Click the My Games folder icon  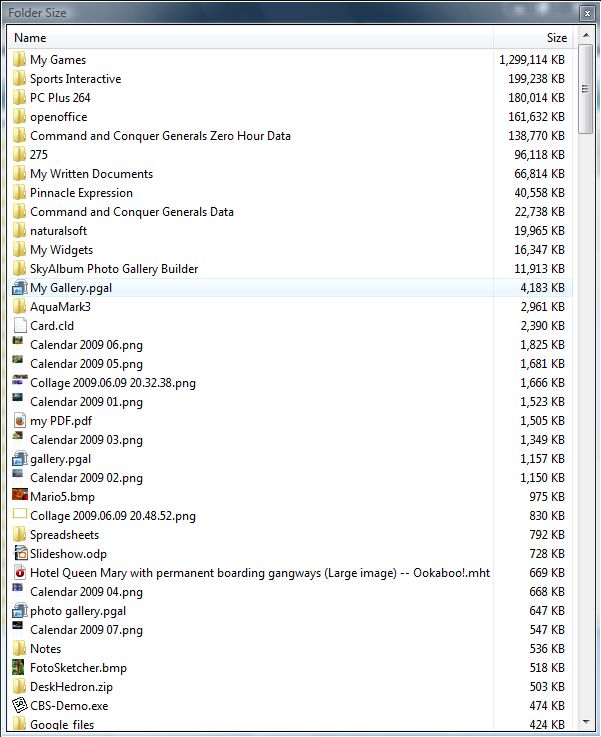pyautogui.click(x=19, y=60)
